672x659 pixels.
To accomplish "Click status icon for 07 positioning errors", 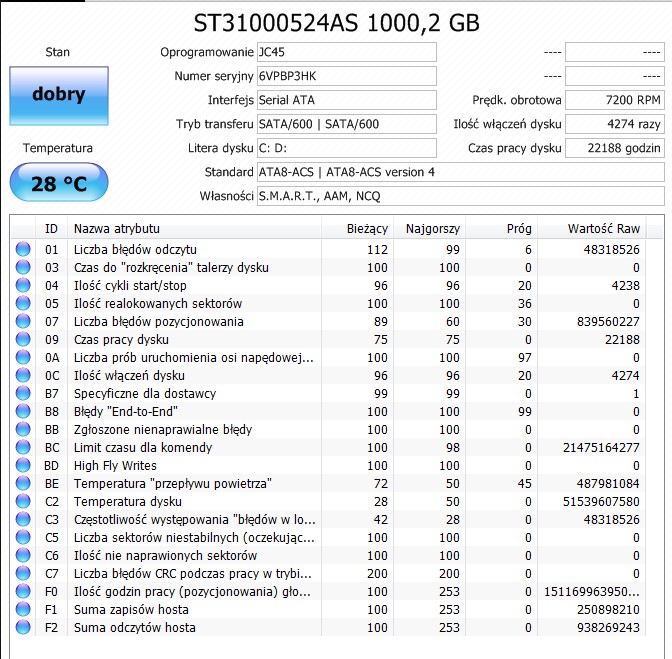I will [23, 321].
